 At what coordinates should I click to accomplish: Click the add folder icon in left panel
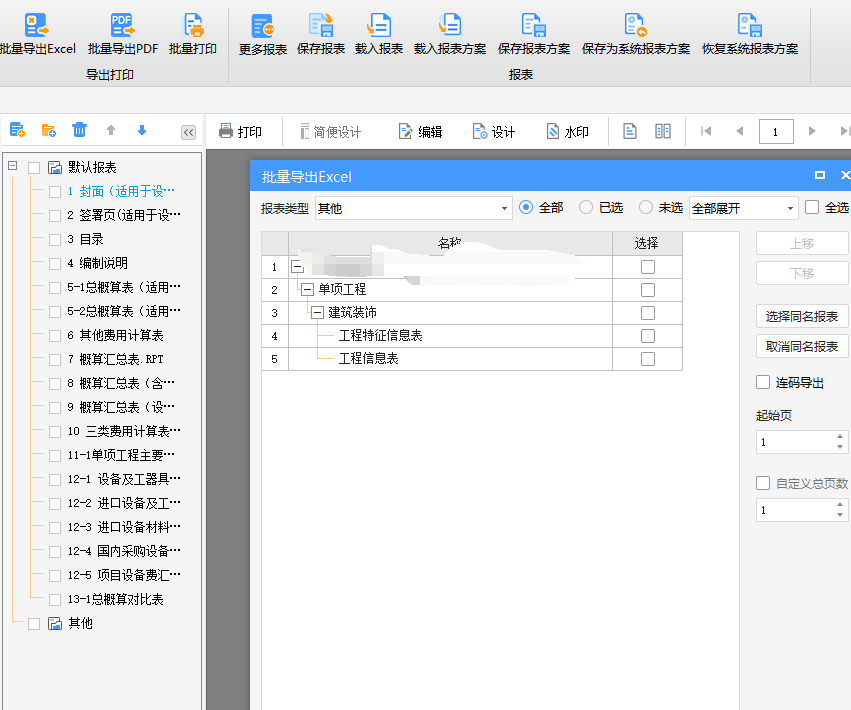point(49,130)
